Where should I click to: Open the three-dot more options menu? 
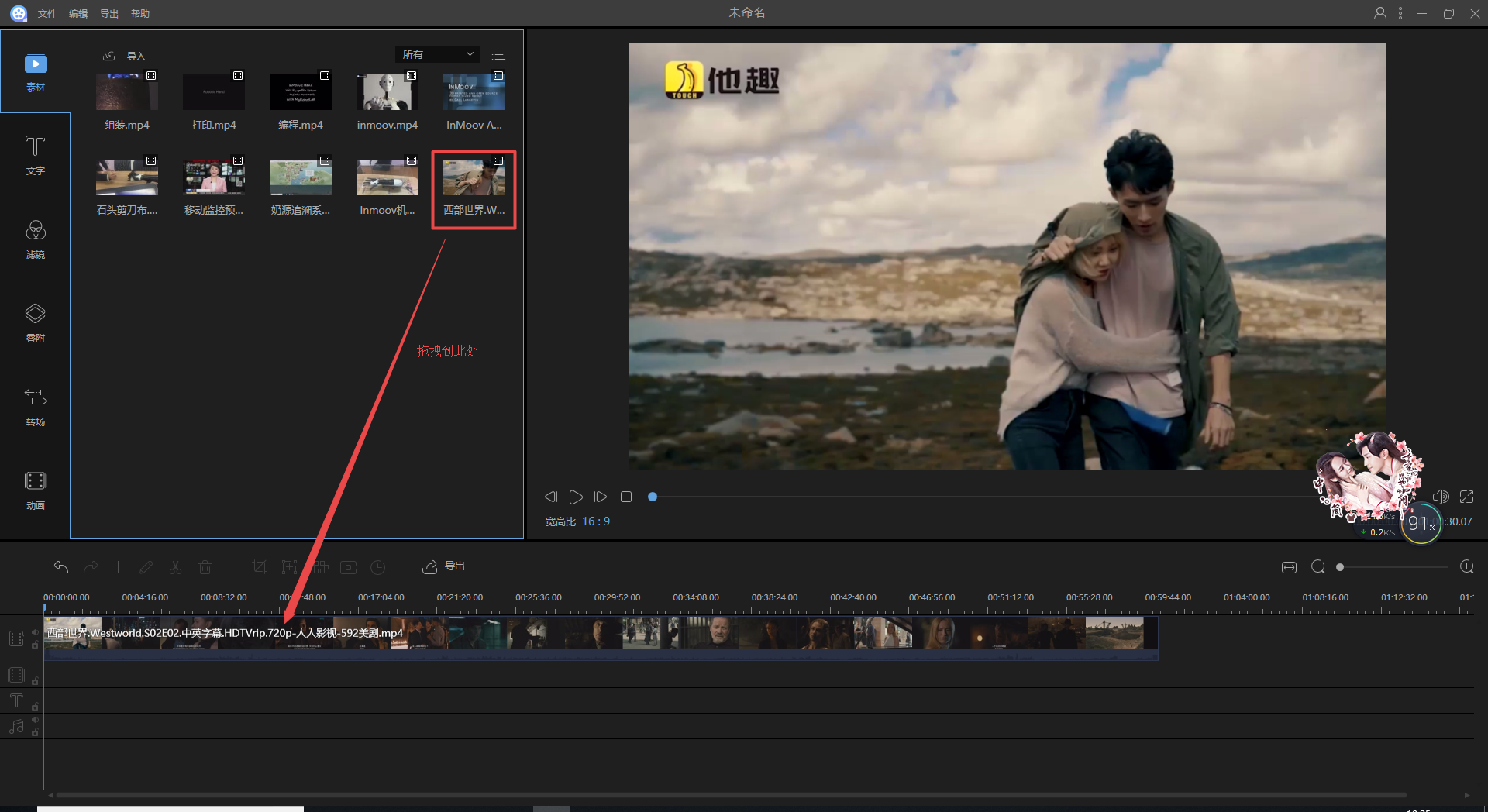(x=1400, y=13)
